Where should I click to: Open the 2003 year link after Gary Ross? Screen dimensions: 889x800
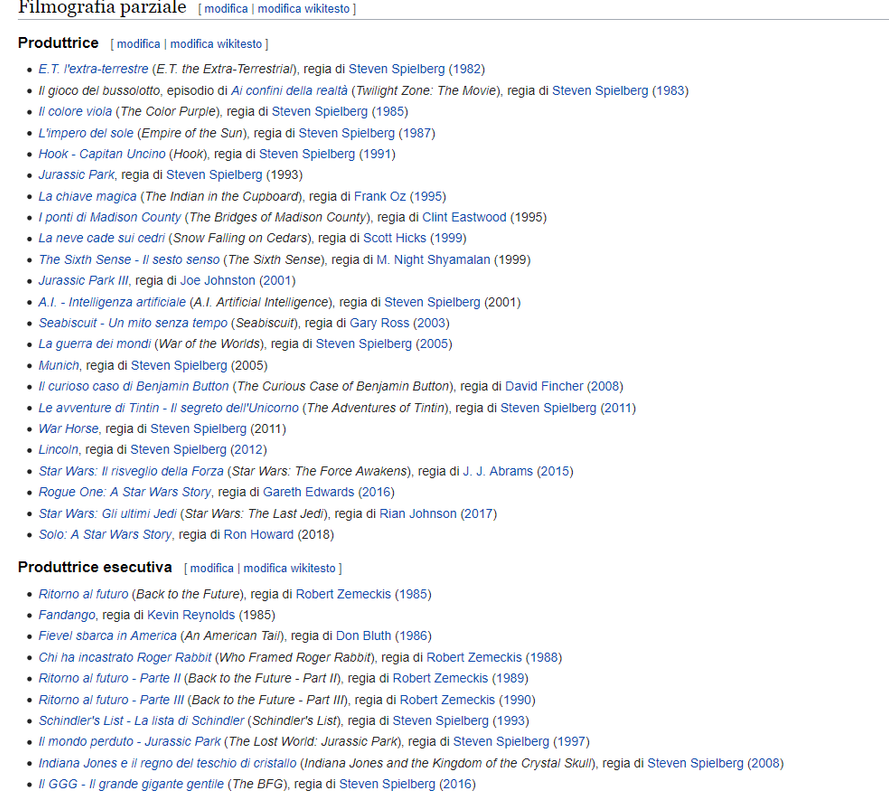tap(431, 323)
